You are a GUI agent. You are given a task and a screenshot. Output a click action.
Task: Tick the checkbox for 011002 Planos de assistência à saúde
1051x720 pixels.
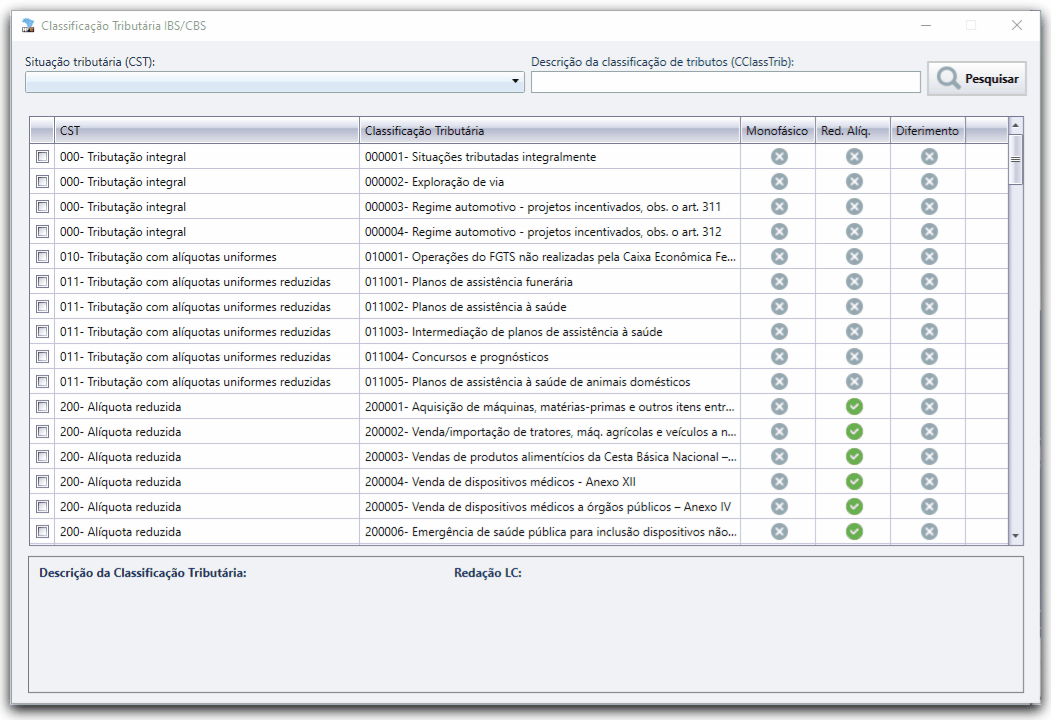click(42, 307)
